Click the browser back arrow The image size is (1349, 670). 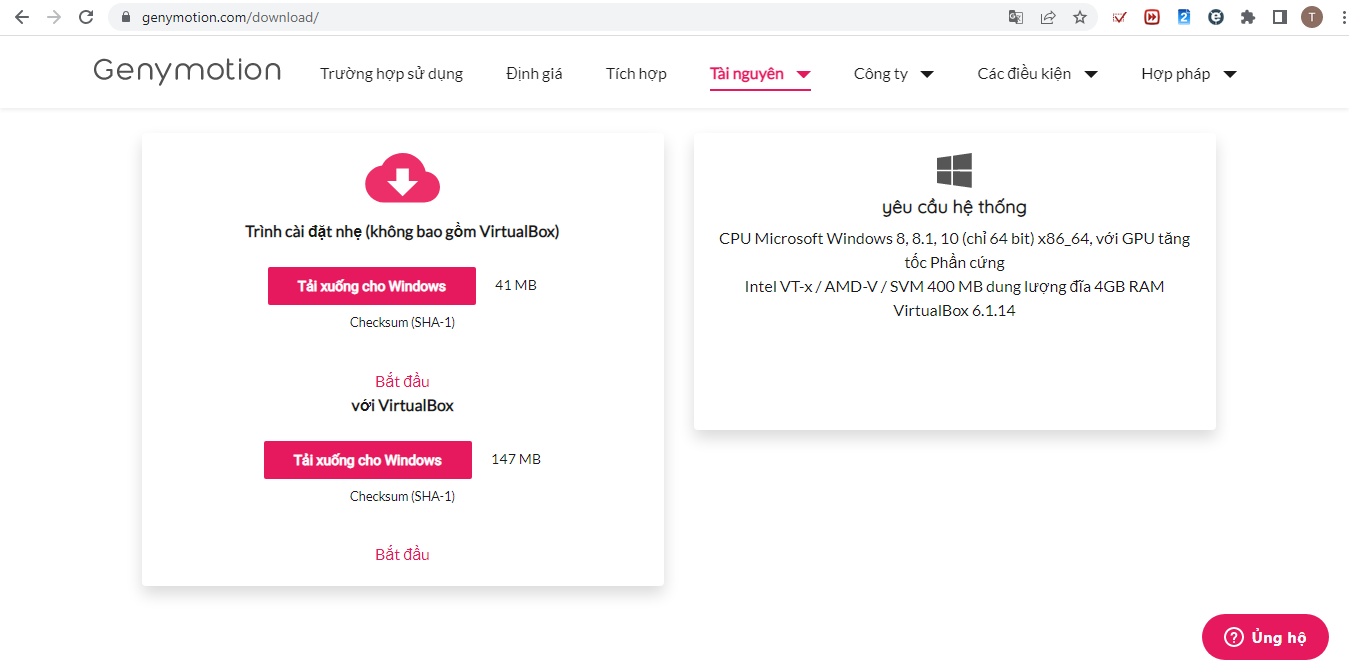tap(22, 17)
